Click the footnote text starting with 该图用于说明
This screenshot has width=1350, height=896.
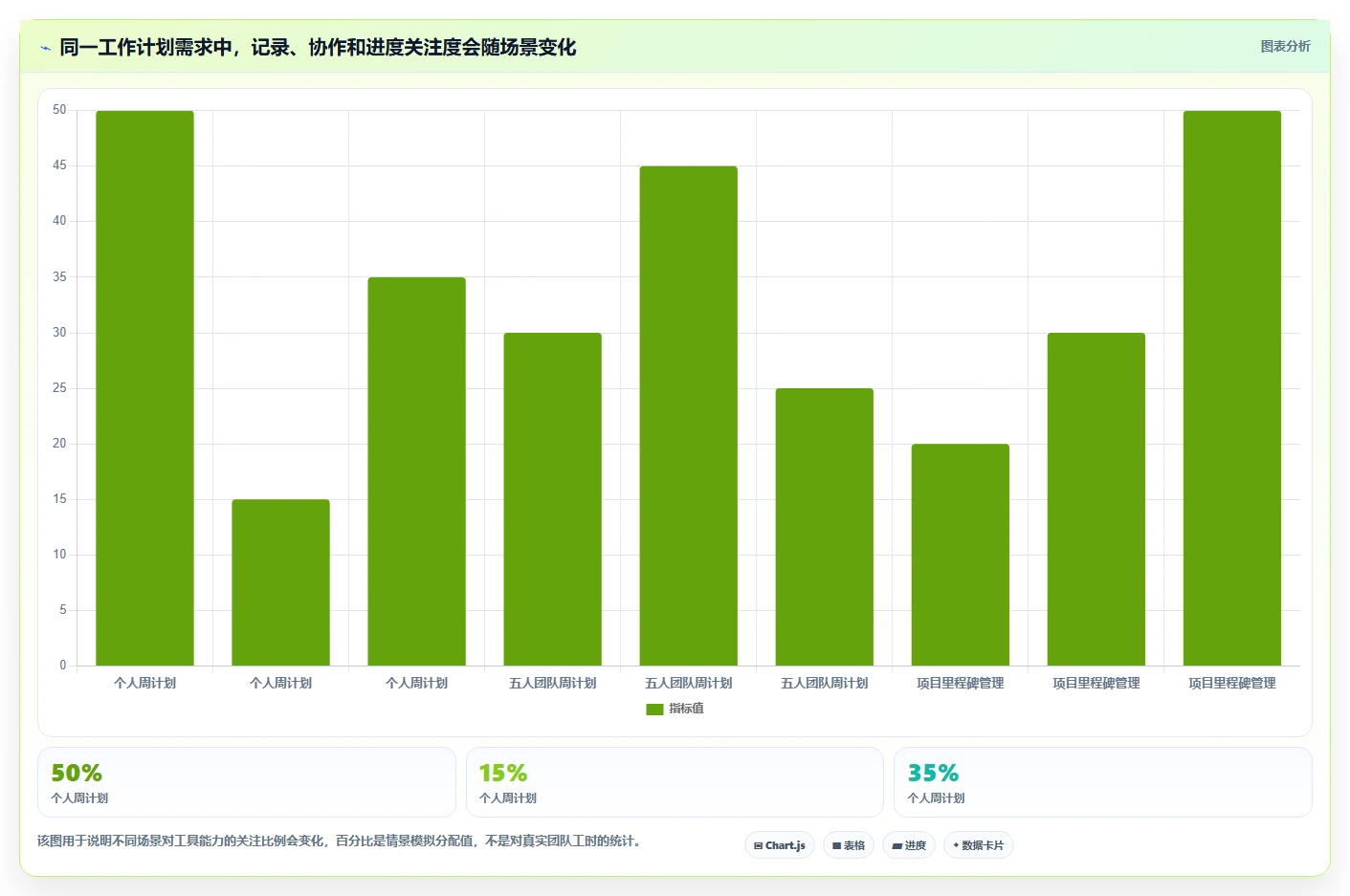click(x=341, y=841)
